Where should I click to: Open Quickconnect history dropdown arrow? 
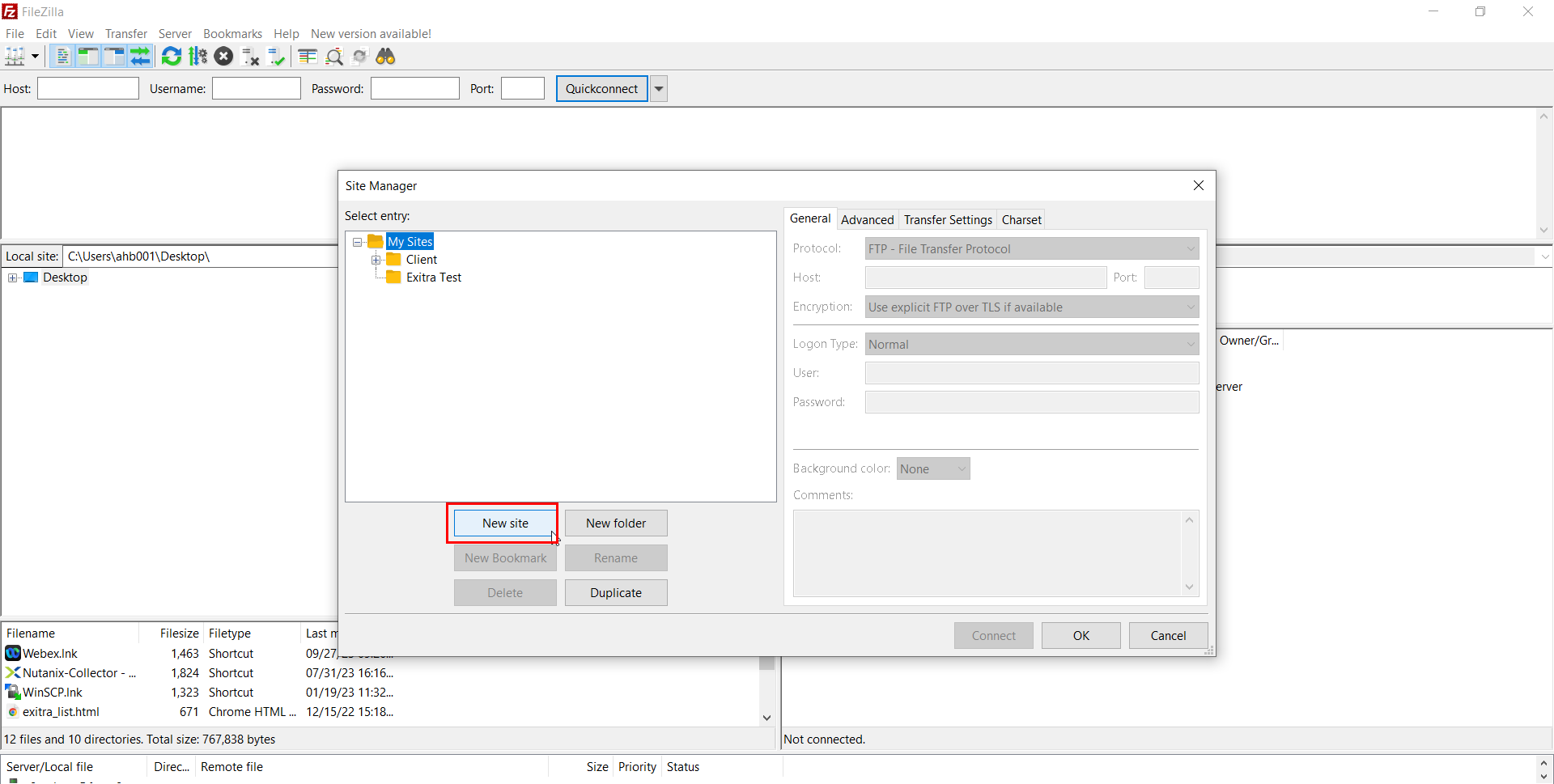coord(659,89)
